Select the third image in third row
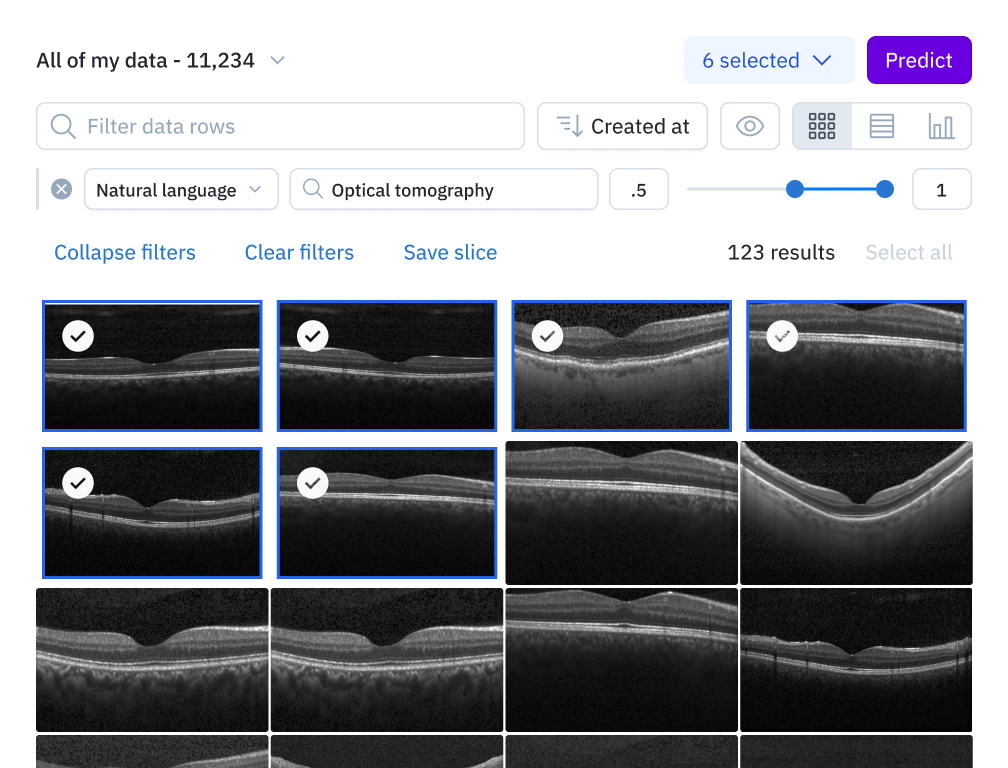 (622, 660)
